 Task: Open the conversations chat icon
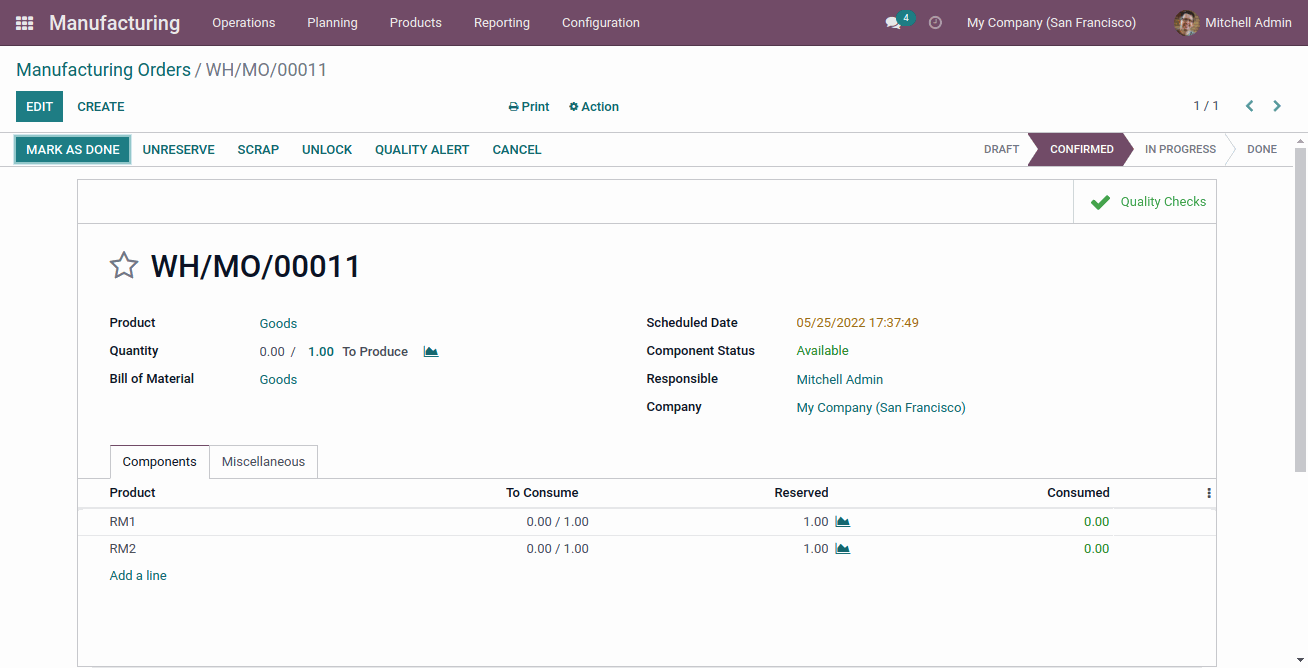[x=893, y=23]
